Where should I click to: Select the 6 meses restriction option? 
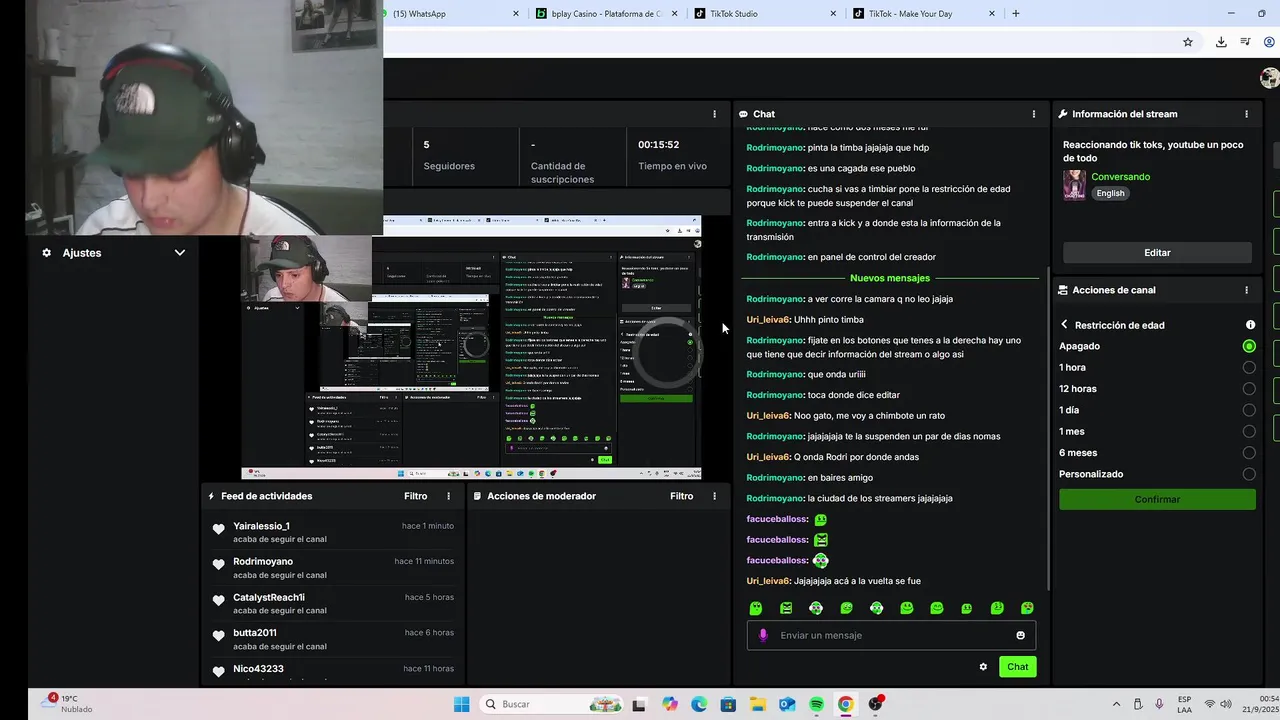(1249, 453)
